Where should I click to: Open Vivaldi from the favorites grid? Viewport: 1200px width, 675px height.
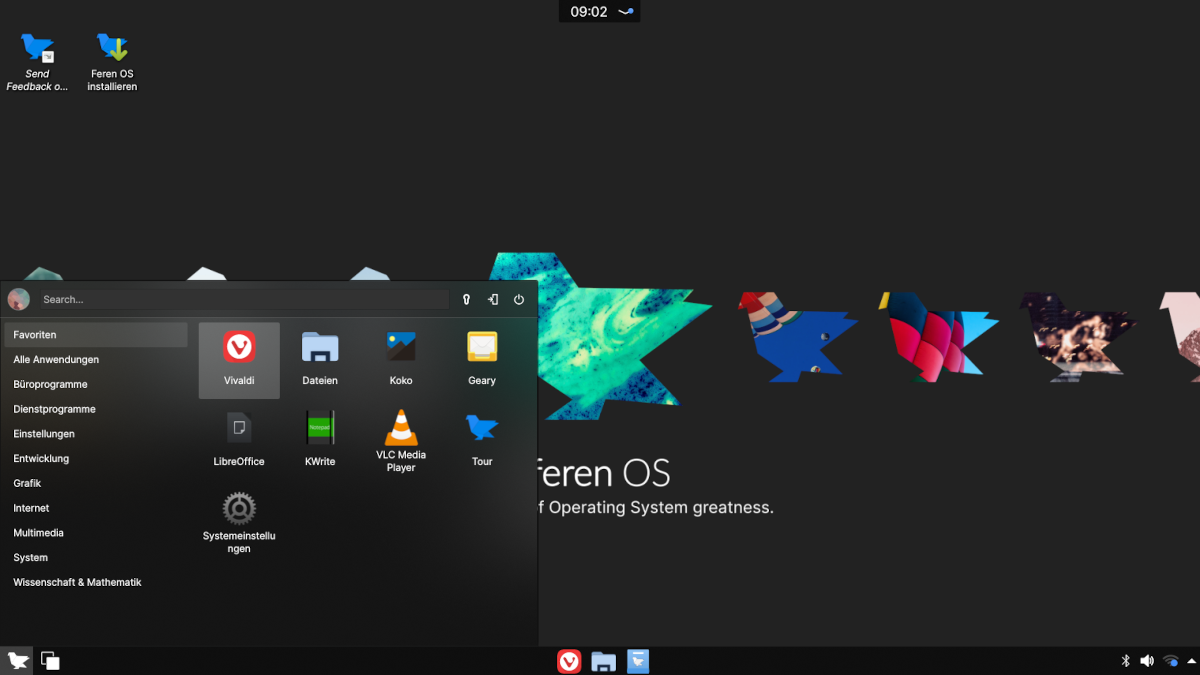tap(239, 360)
